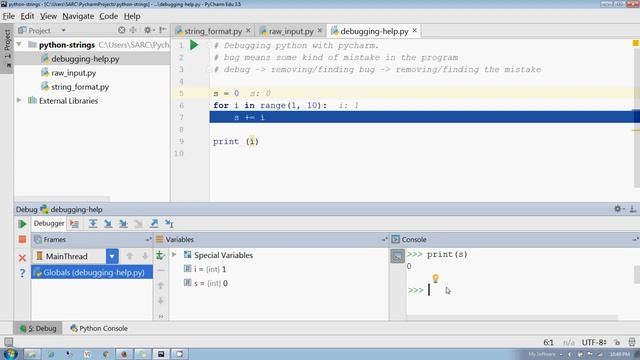The width and height of the screenshot is (640, 360).
Task: Select the 5: Debug tool tab
Action: pos(38,328)
